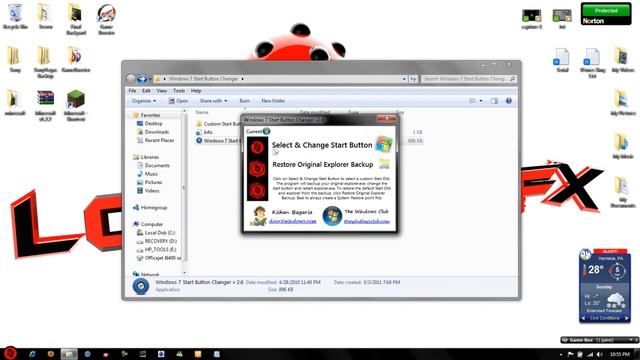
Task: Click the Open toolbar button
Action: (178, 101)
